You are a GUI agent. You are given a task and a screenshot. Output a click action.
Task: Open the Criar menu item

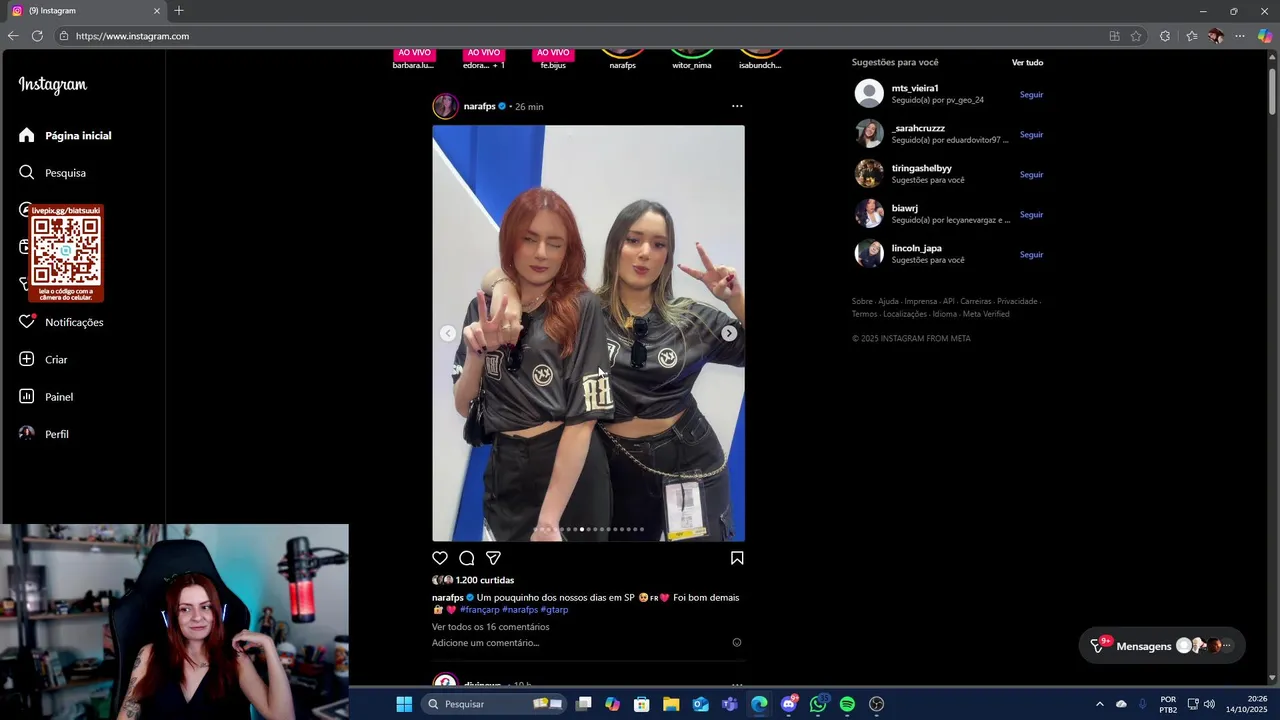click(43, 359)
